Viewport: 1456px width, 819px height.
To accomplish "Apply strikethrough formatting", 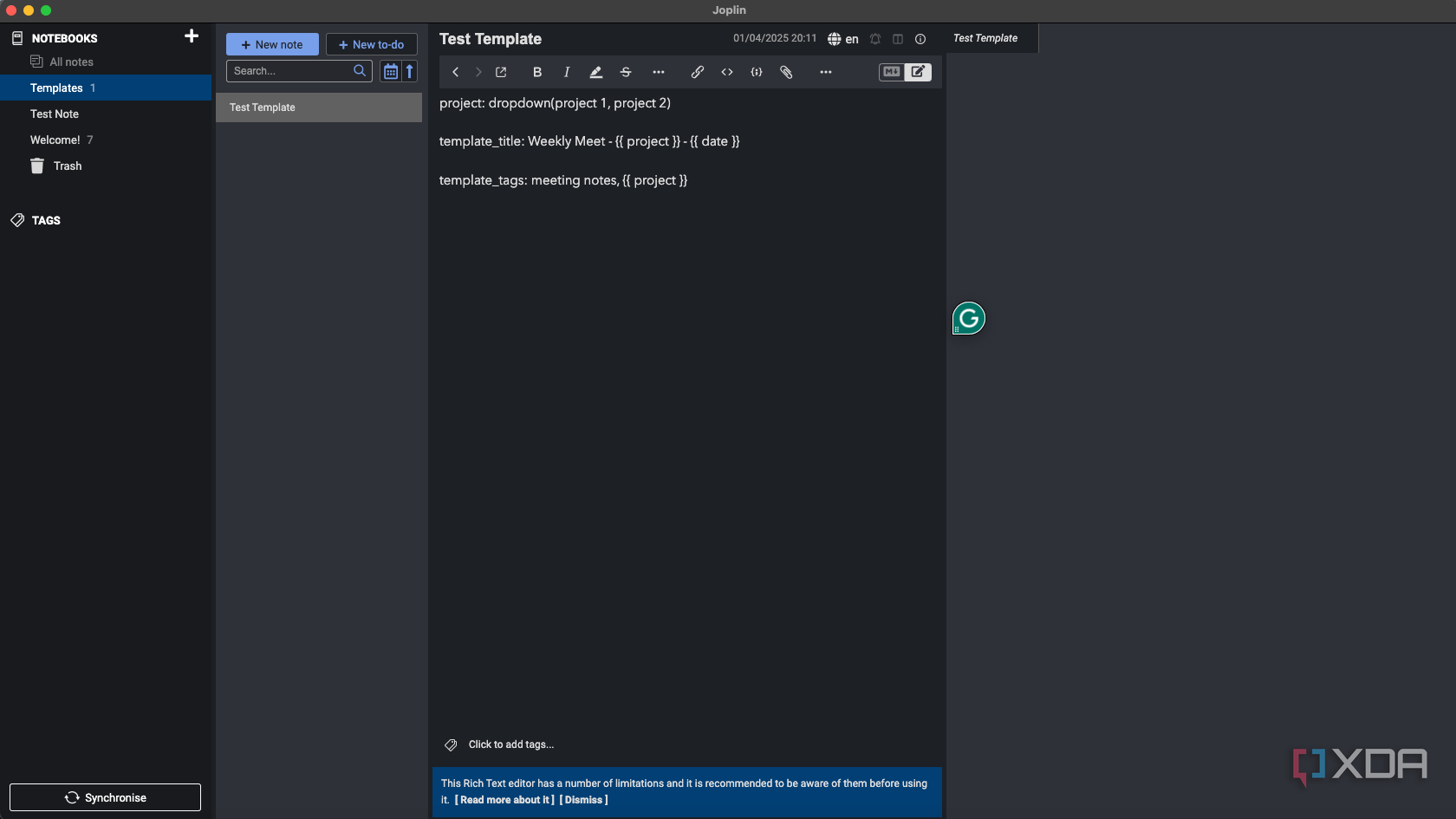I will click(x=626, y=72).
